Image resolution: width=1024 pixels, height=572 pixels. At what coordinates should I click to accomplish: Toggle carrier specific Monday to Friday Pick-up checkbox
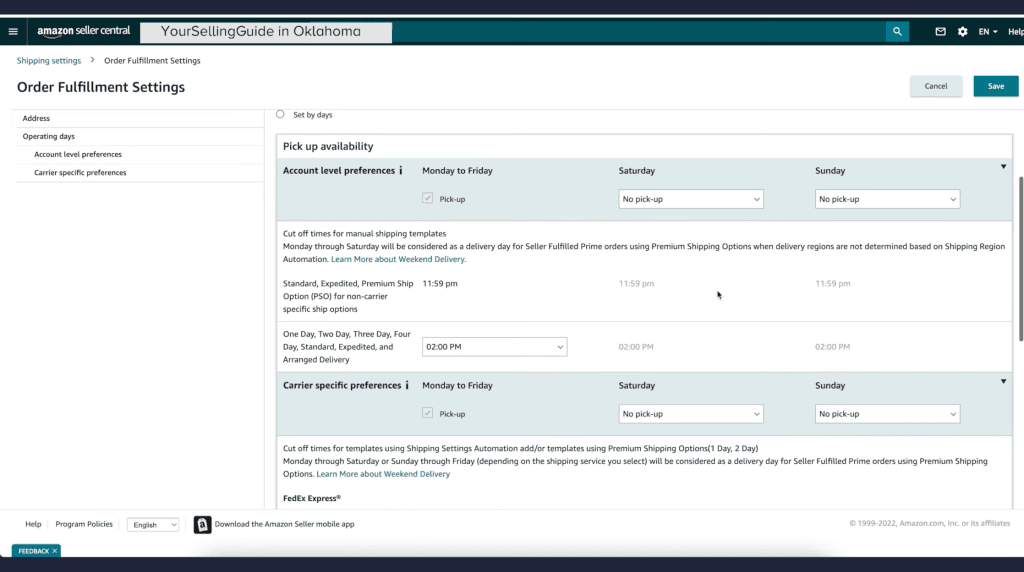[x=428, y=413]
